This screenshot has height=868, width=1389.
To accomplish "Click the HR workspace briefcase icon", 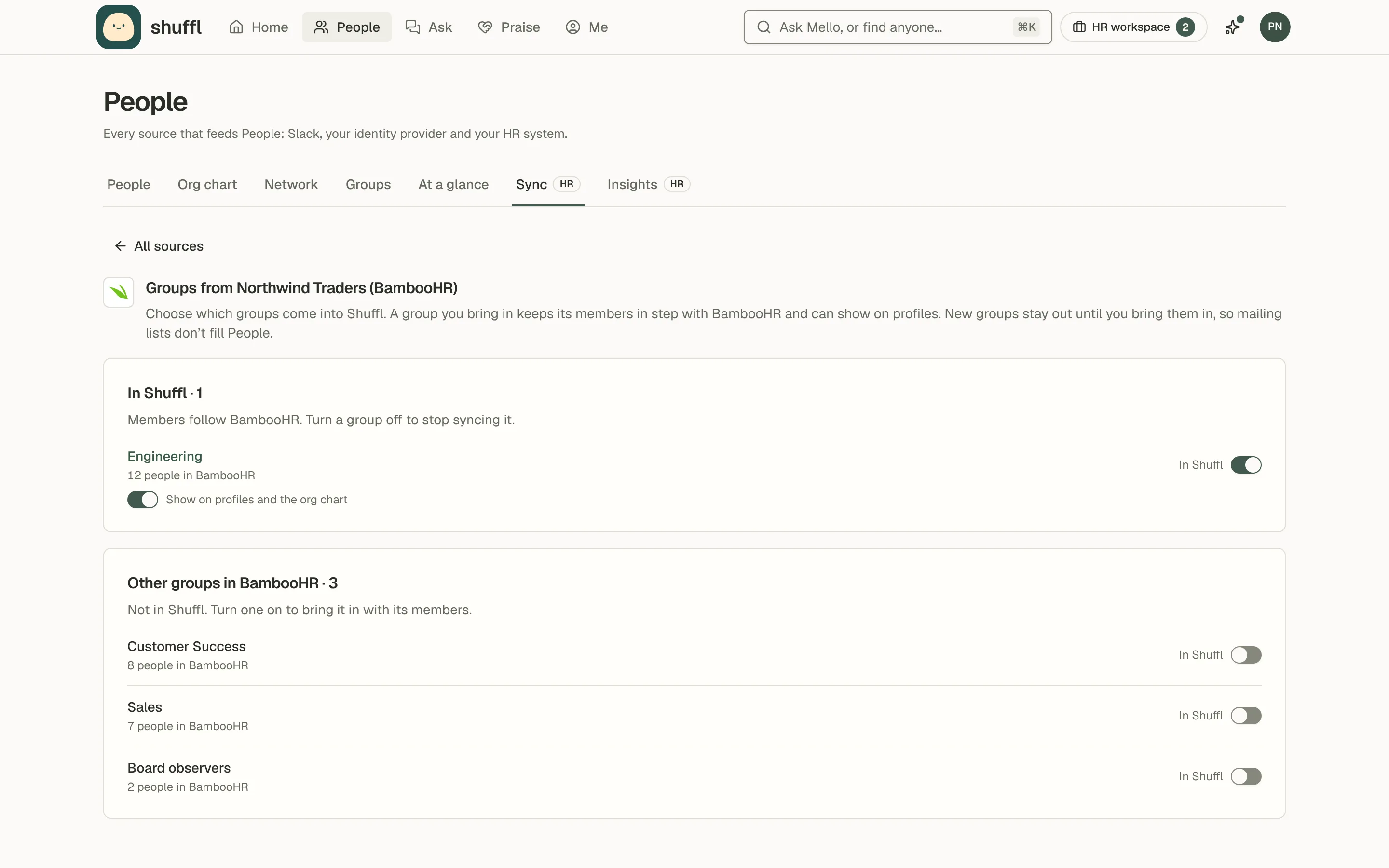I will tap(1079, 27).
